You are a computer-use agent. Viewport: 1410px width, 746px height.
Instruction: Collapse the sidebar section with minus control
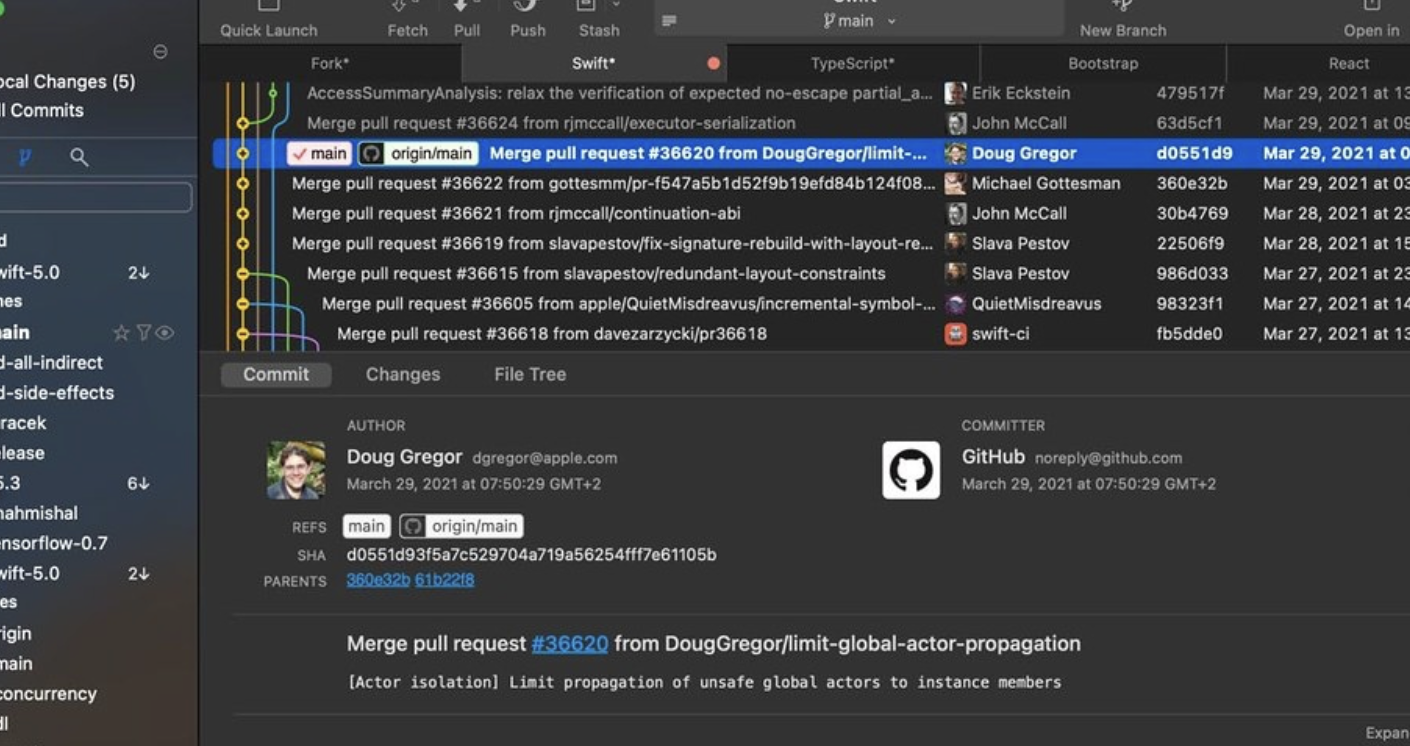pyautogui.click(x=159, y=53)
